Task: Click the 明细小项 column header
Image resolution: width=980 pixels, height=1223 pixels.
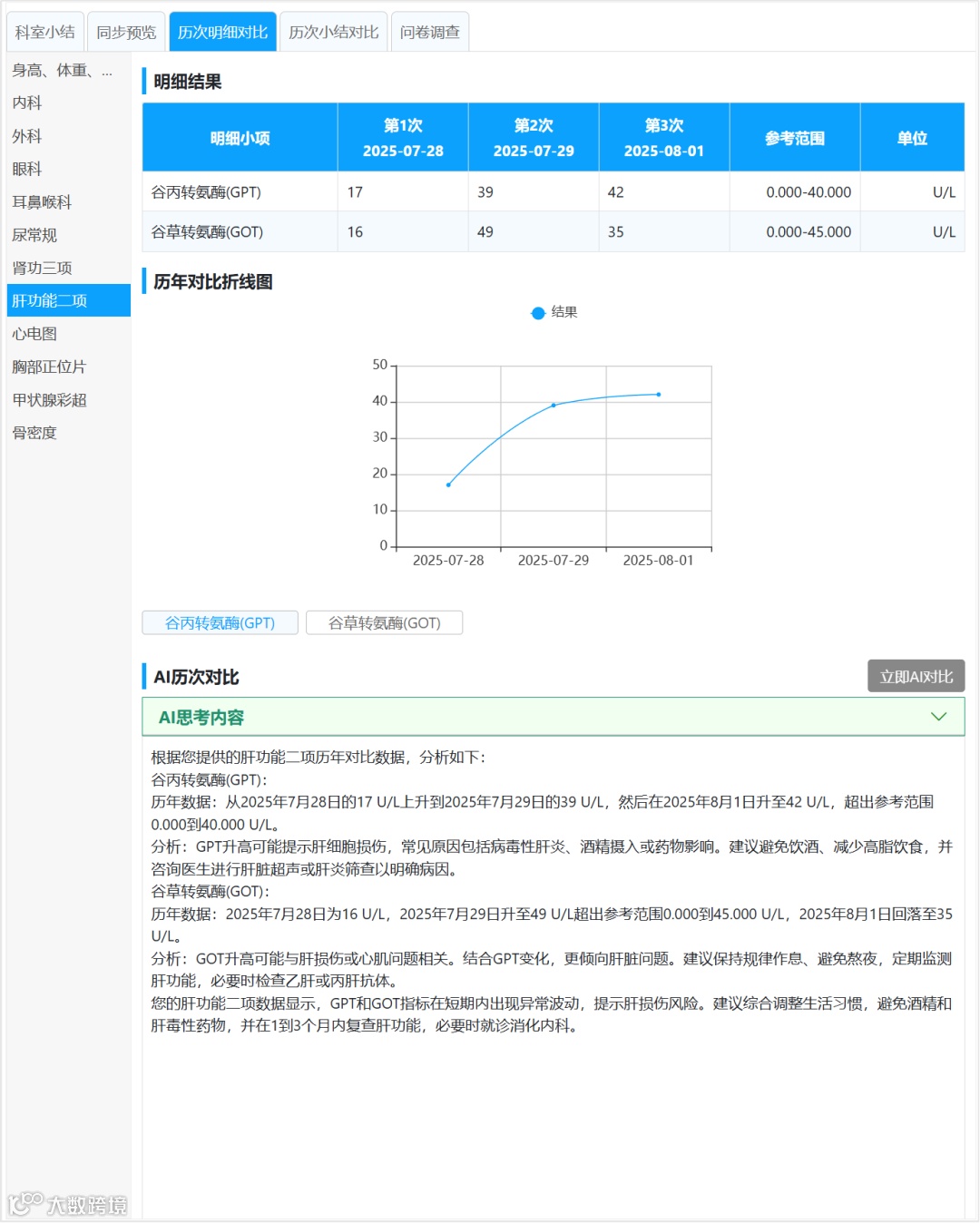Action: [x=240, y=138]
